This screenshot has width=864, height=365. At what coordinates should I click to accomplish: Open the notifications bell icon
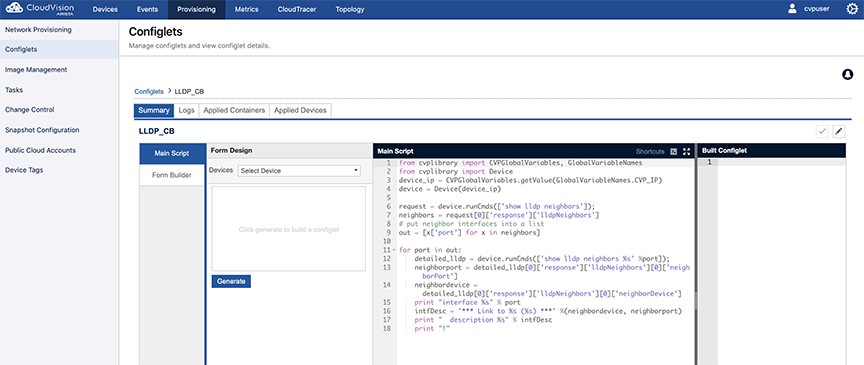click(847, 74)
